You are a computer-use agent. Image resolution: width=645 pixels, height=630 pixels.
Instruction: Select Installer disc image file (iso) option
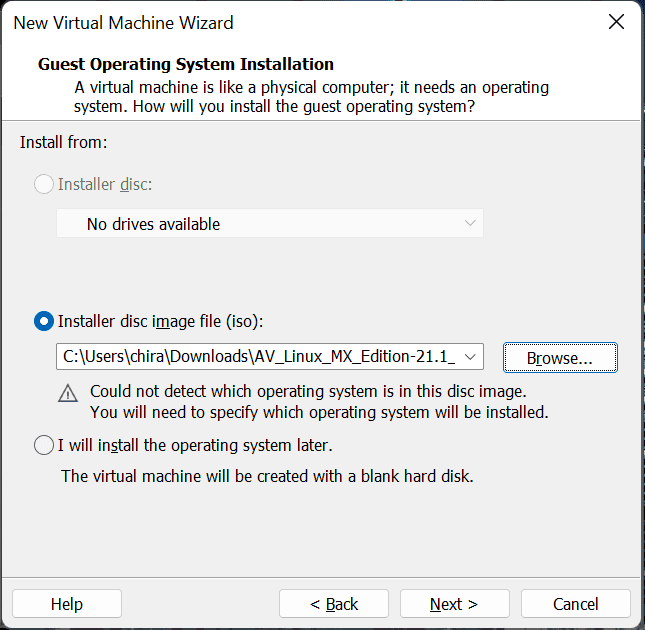44,321
